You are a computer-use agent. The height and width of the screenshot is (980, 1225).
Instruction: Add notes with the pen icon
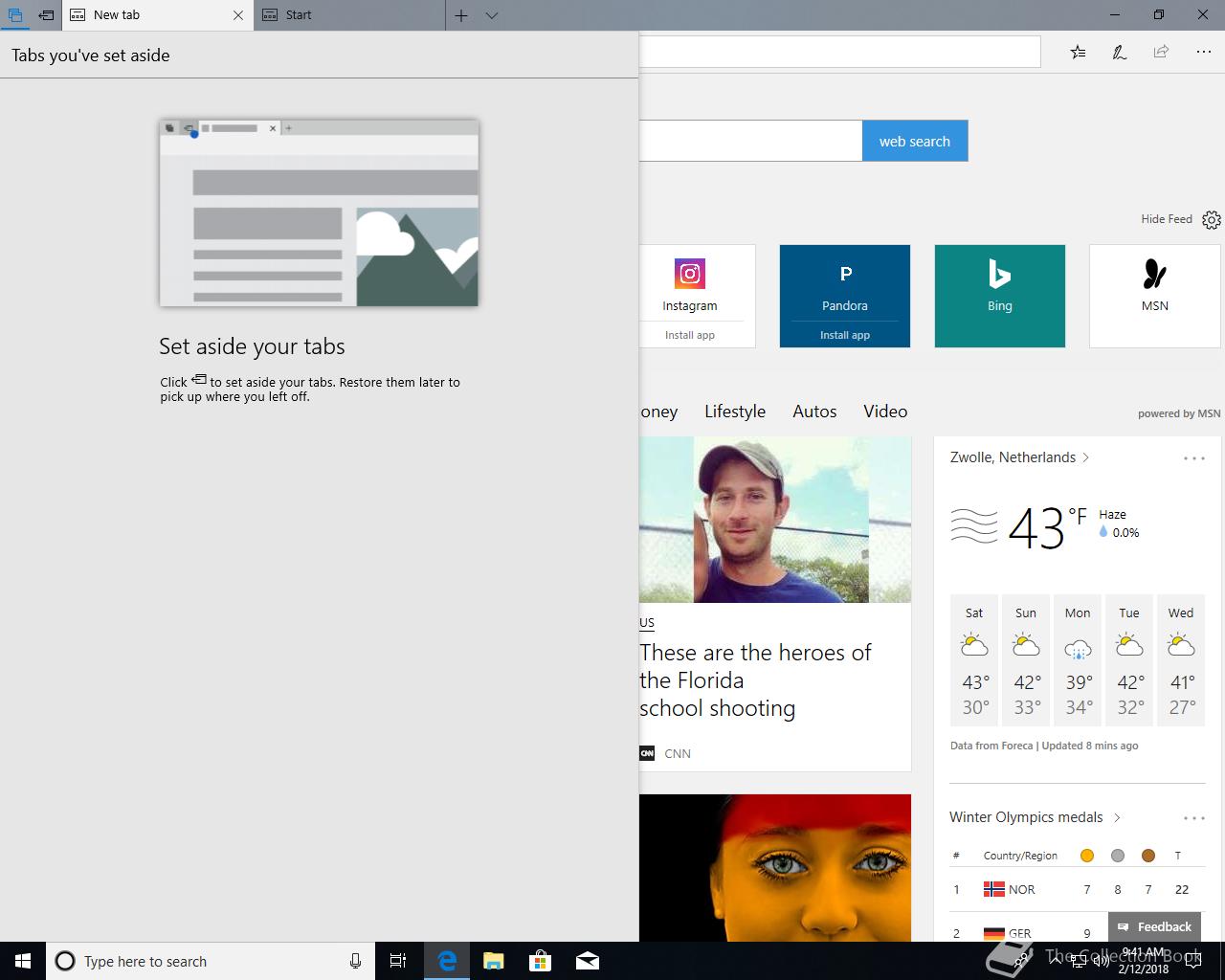click(1119, 52)
